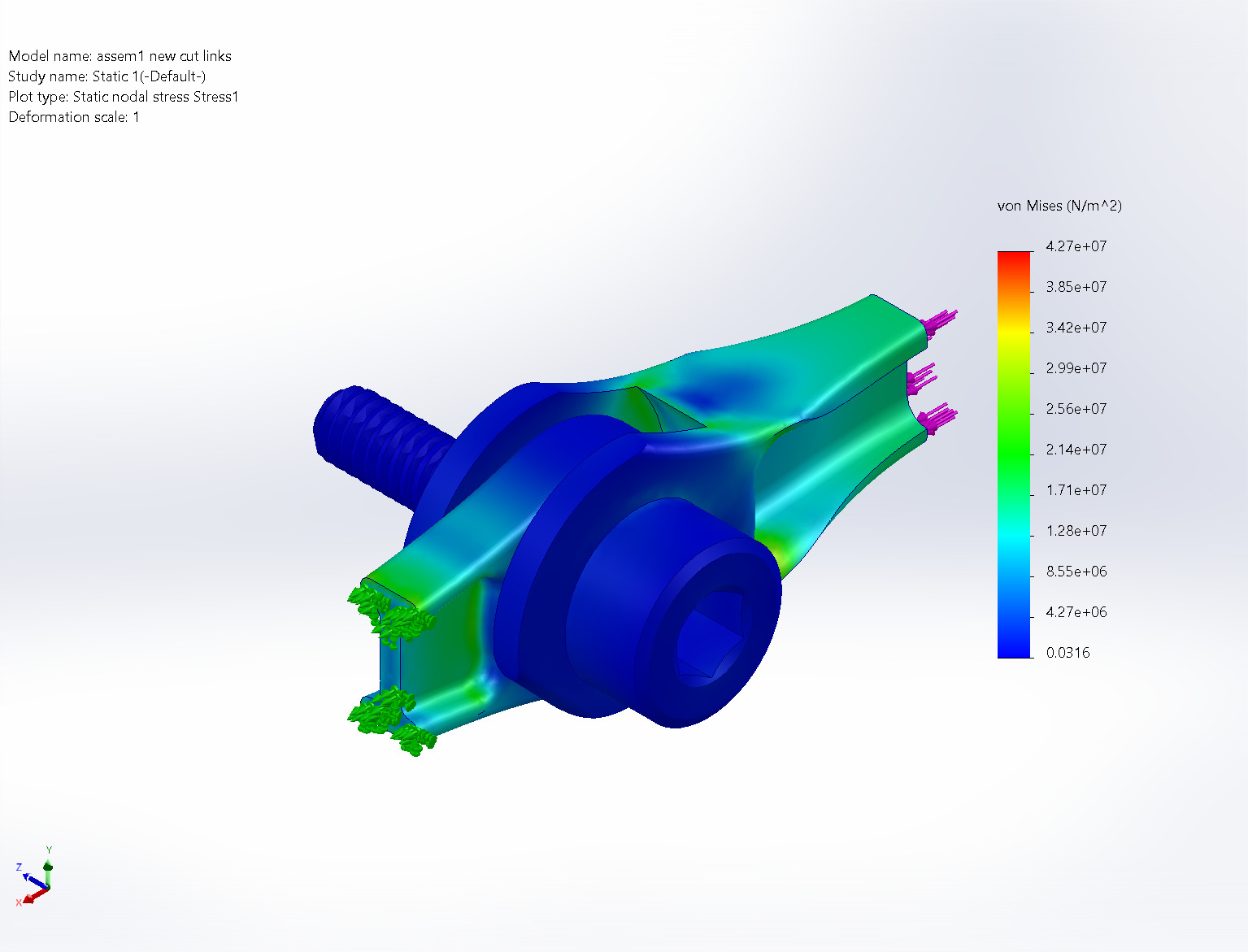The width and height of the screenshot is (1248, 952).
Task: Click the maximum value 4.27e+07 label
Action: click(x=1075, y=246)
